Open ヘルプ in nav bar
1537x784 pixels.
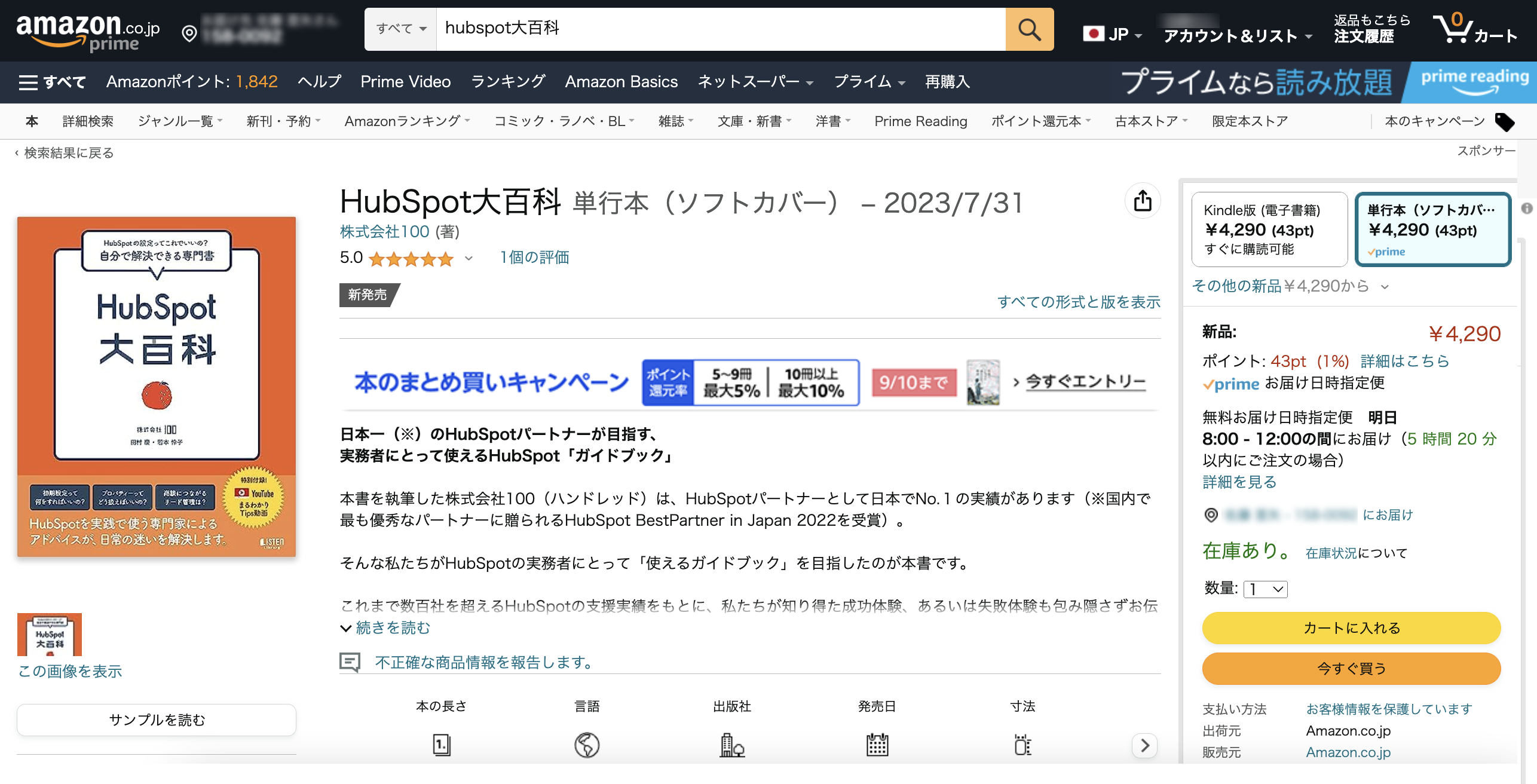319,82
